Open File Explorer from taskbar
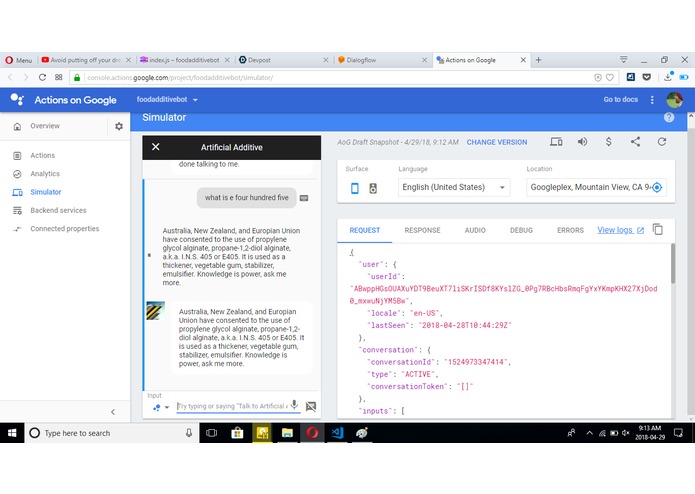This screenshot has width=695, height=494. 287,433
